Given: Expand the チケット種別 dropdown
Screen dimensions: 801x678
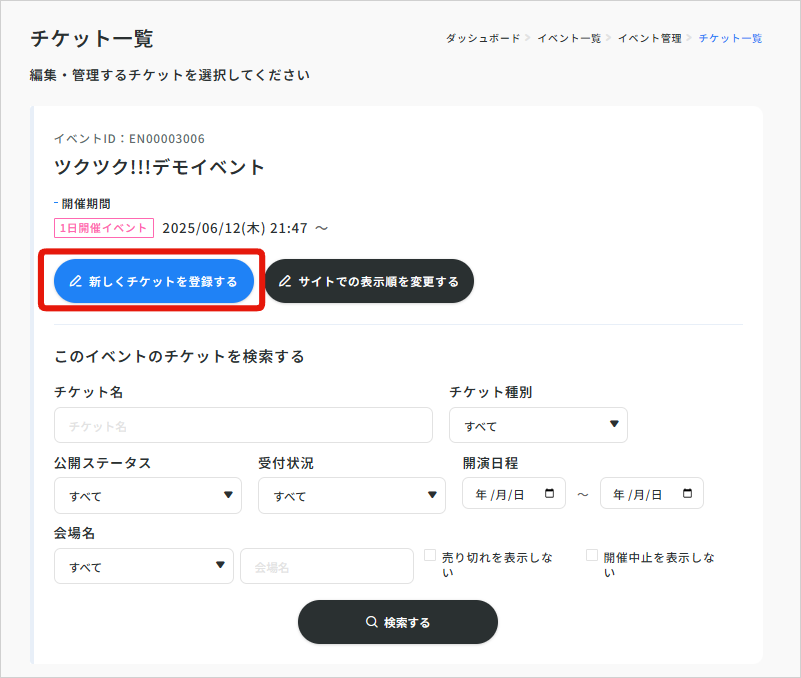Looking at the screenshot, I should [x=538, y=425].
